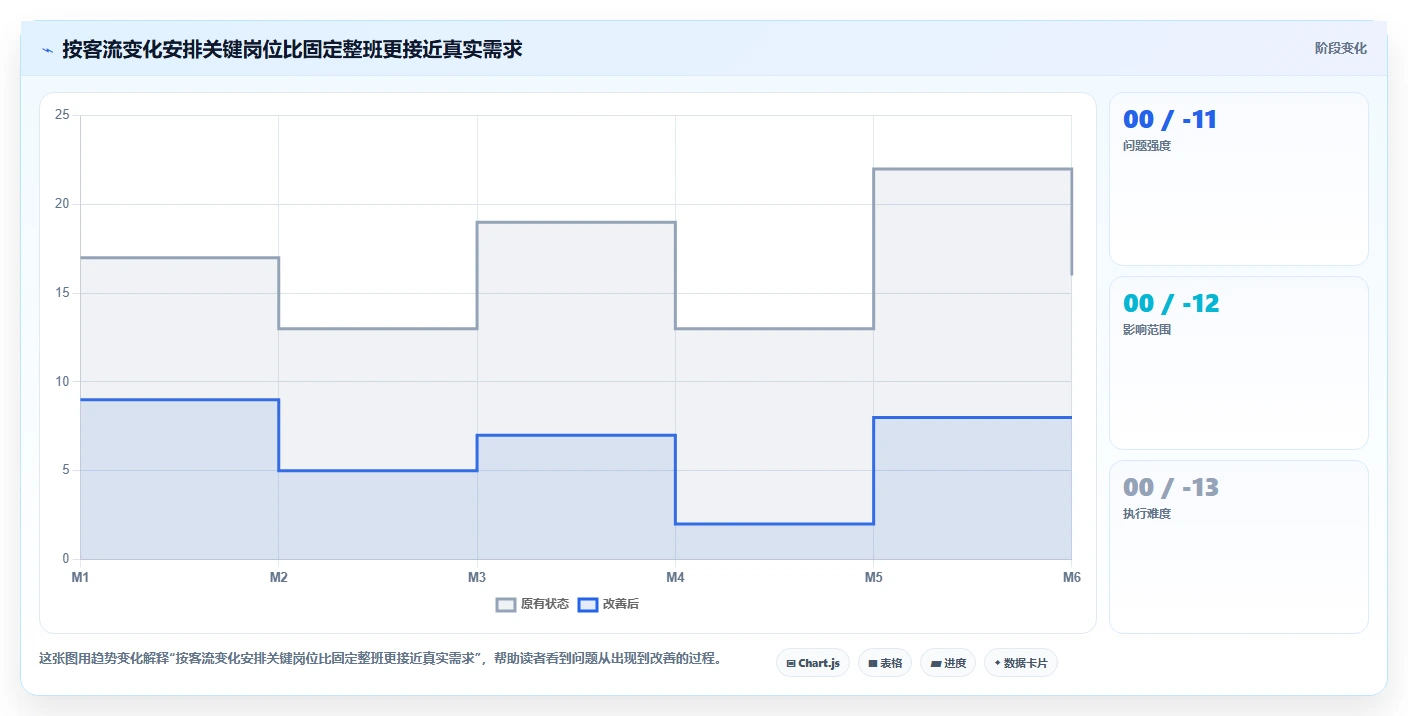Click the M1 axis label
Viewport: 1408px width, 716px height.
coord(80,577)
